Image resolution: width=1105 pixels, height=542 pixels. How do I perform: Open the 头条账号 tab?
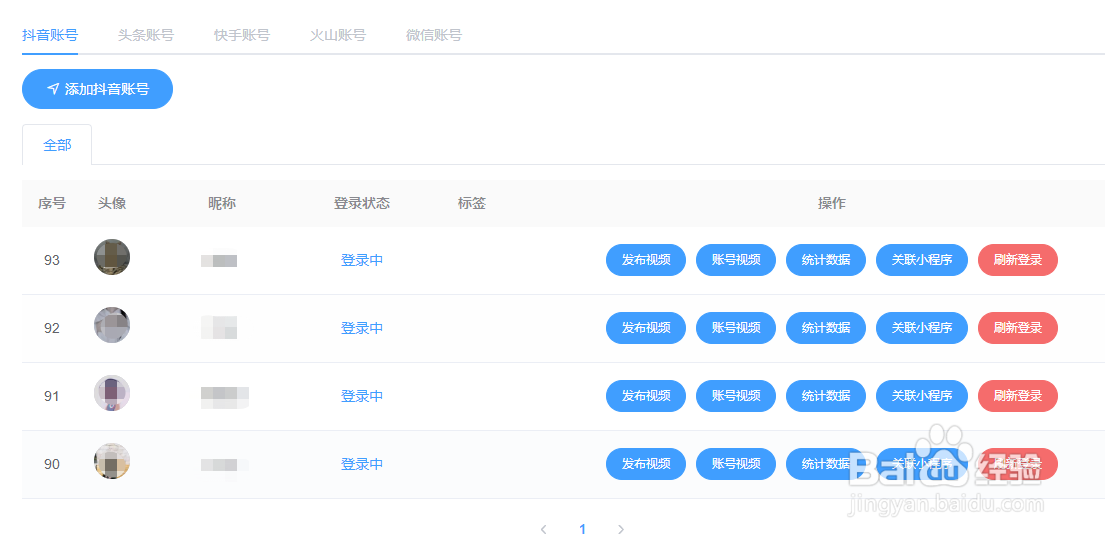point(146,35)
